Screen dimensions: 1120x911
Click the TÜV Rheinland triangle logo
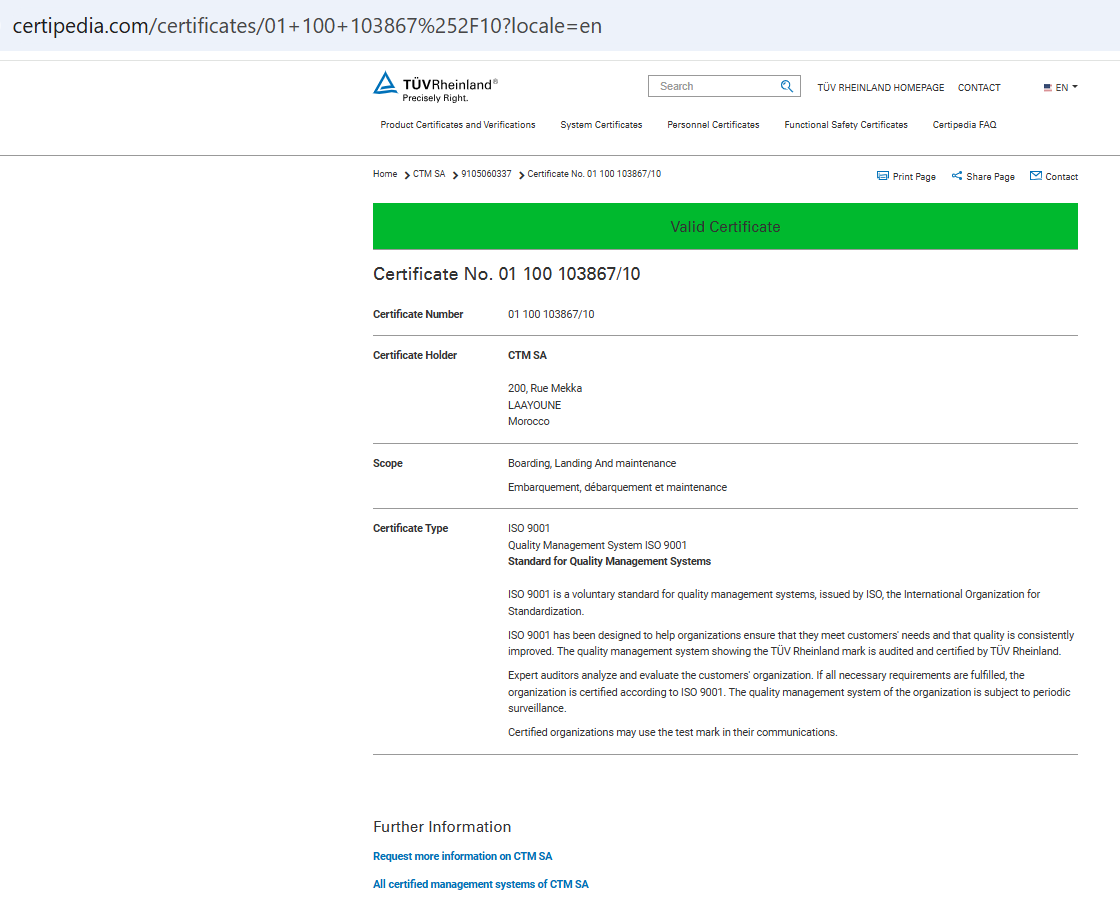click(385, 84)
